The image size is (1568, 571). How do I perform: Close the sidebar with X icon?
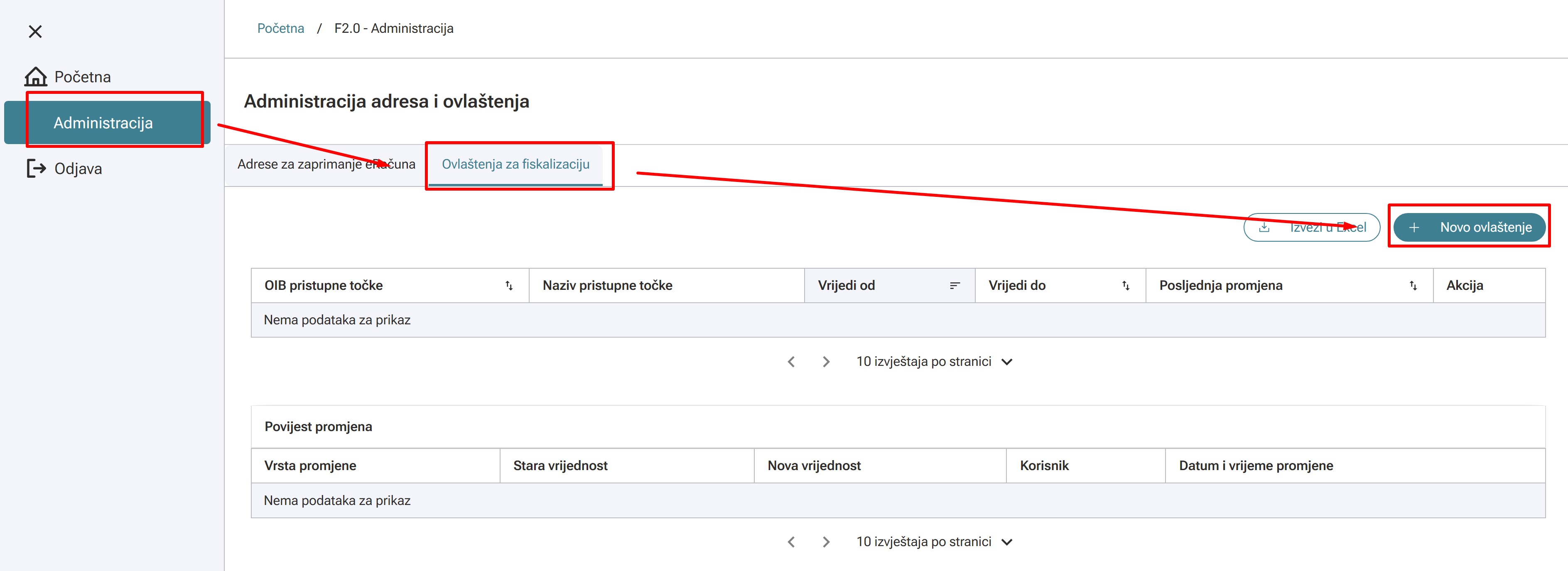tap(35, 32)
